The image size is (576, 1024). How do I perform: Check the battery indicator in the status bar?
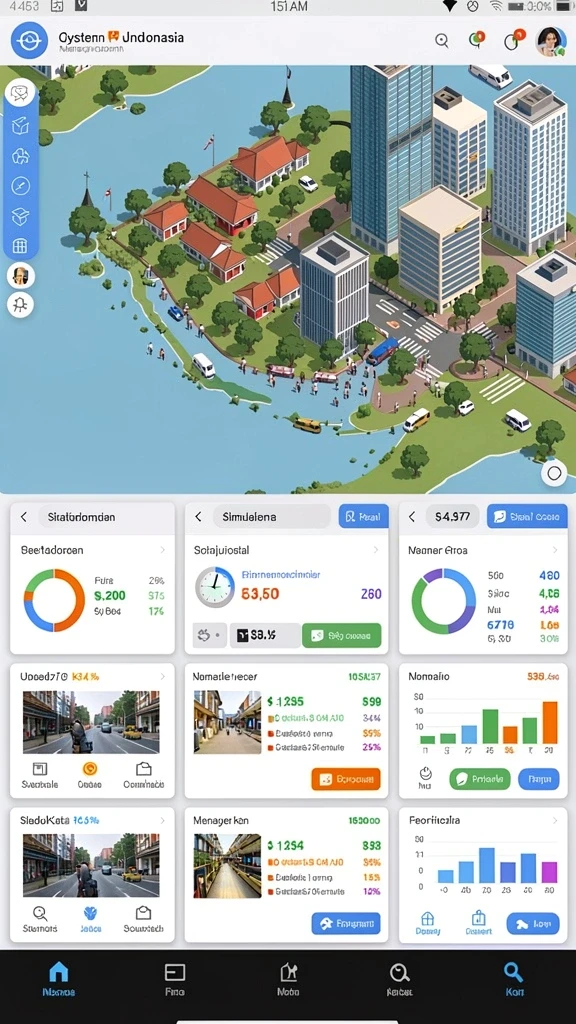click(517, 6)
